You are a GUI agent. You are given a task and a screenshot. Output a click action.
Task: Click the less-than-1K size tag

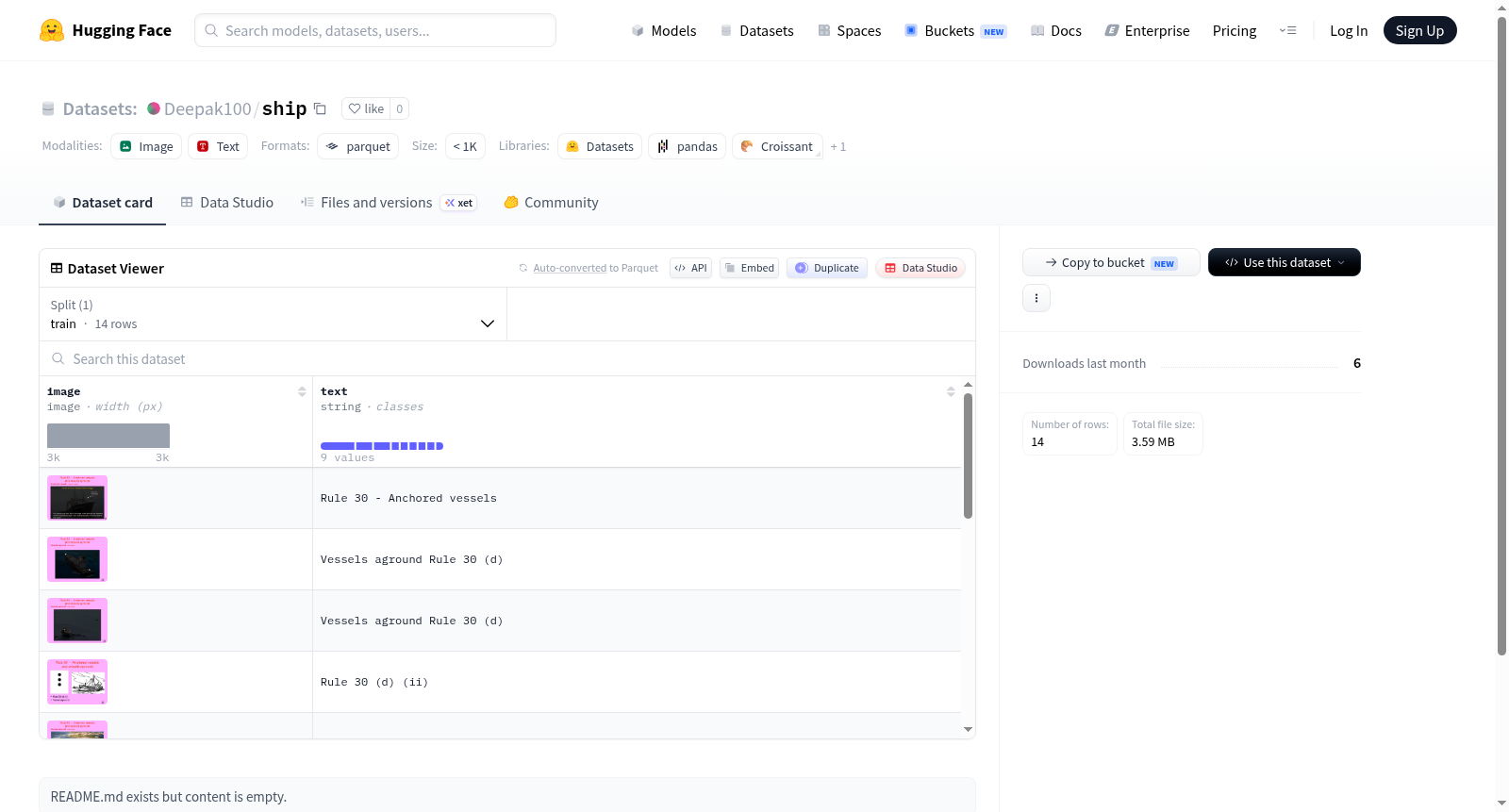tap(465, 146)
